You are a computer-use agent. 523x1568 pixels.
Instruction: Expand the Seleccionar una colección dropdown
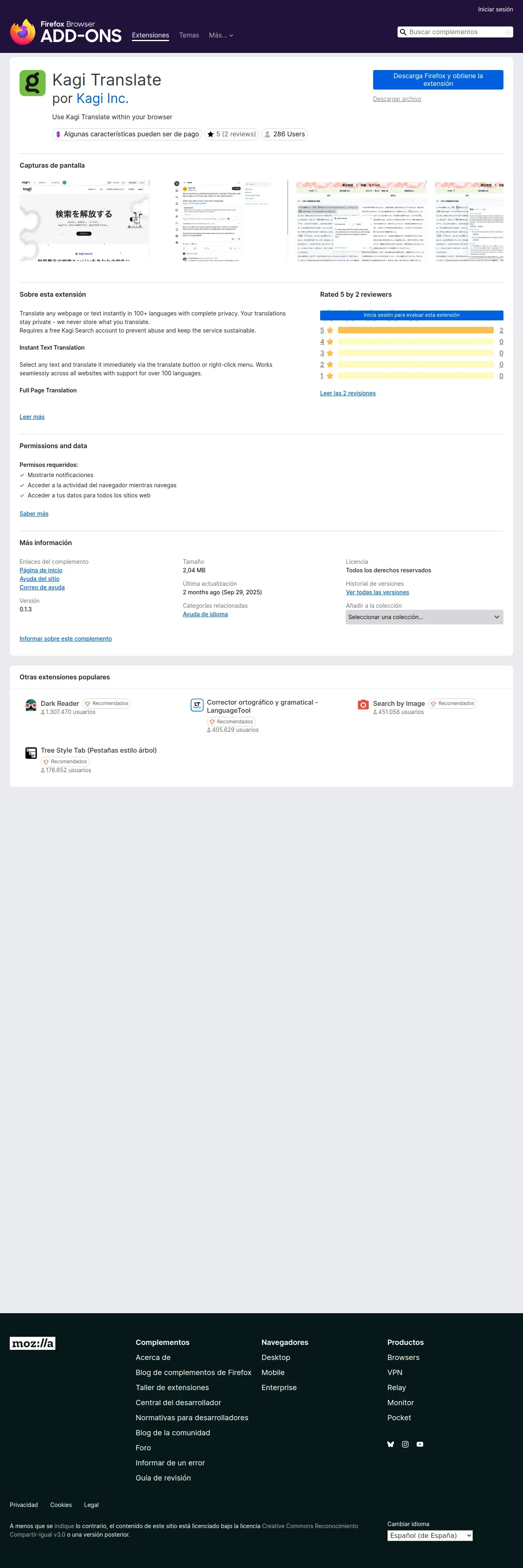coord(424,617)
